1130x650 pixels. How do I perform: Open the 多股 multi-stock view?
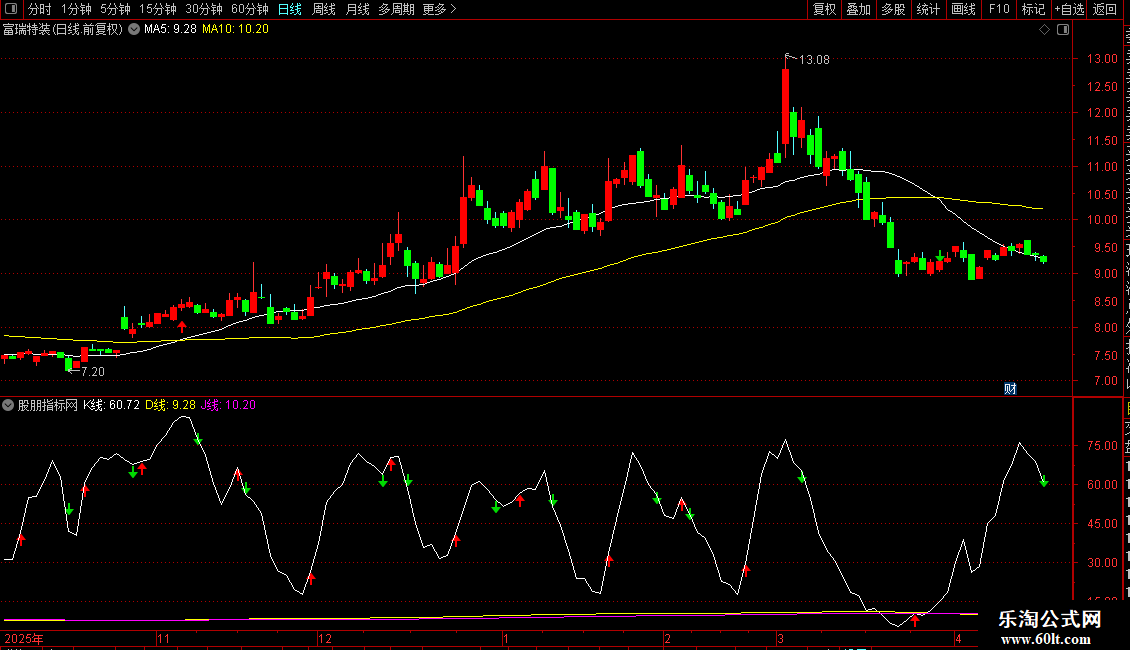pyautogui.click(x=894, y=9)
